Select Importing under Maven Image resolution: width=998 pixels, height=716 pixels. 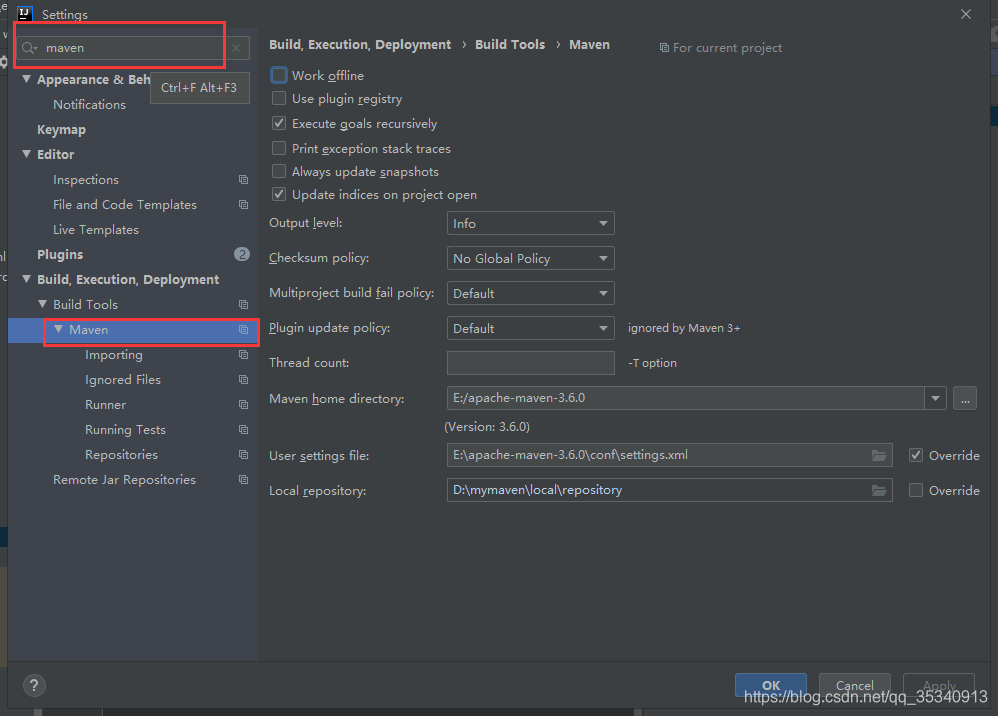tap(114, 354)
